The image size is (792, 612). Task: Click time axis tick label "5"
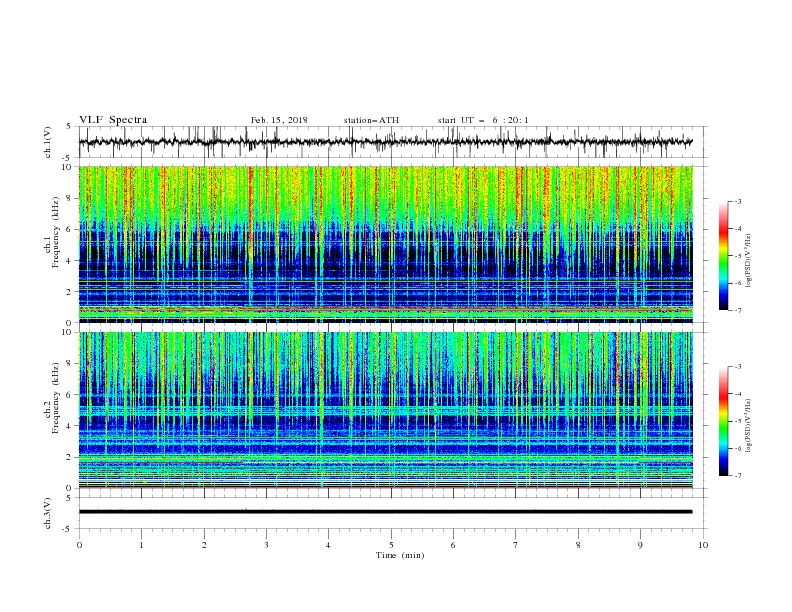tap(391, 545)
